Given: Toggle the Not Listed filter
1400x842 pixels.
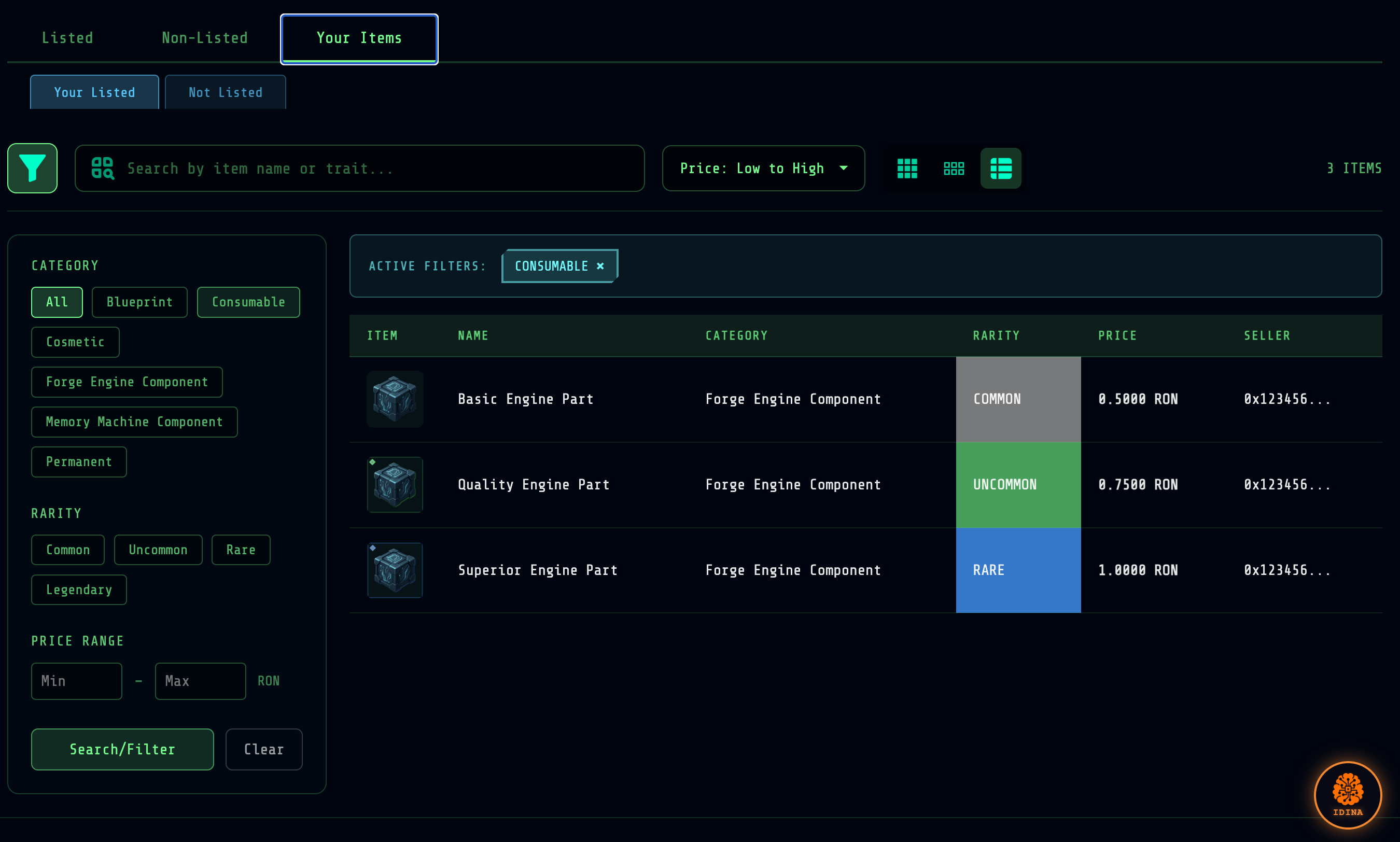Looking at the screenshot, I should [x=225, y=91].
